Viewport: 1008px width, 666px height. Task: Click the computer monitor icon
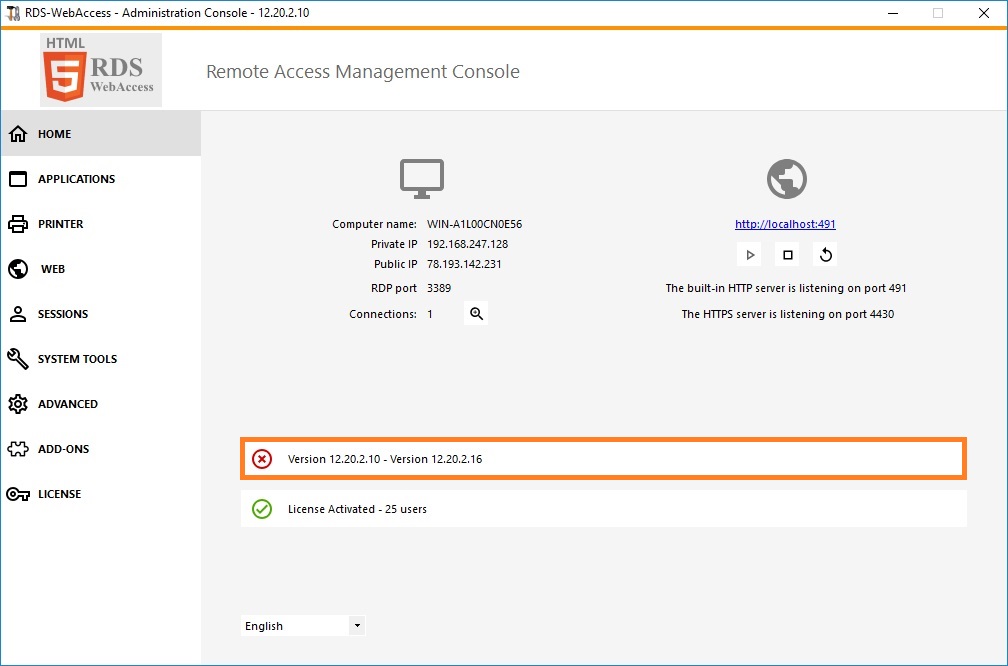(422, 179)
